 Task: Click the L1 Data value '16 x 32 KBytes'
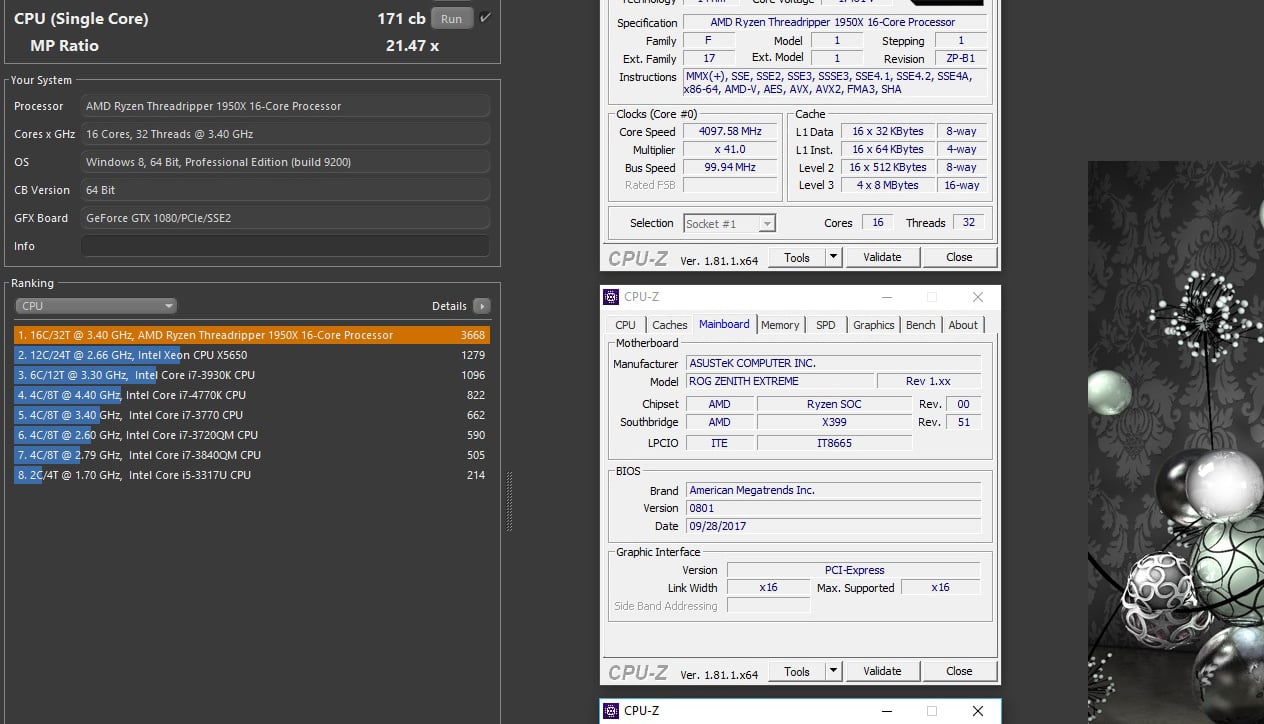[887, 132]
